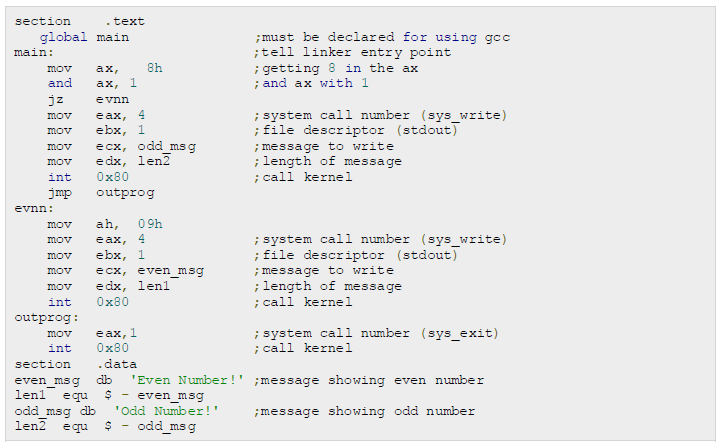Select the 'outprog:' label
Image resolution: width=720 pixels, height=445 pixels.
coord(43,317)
